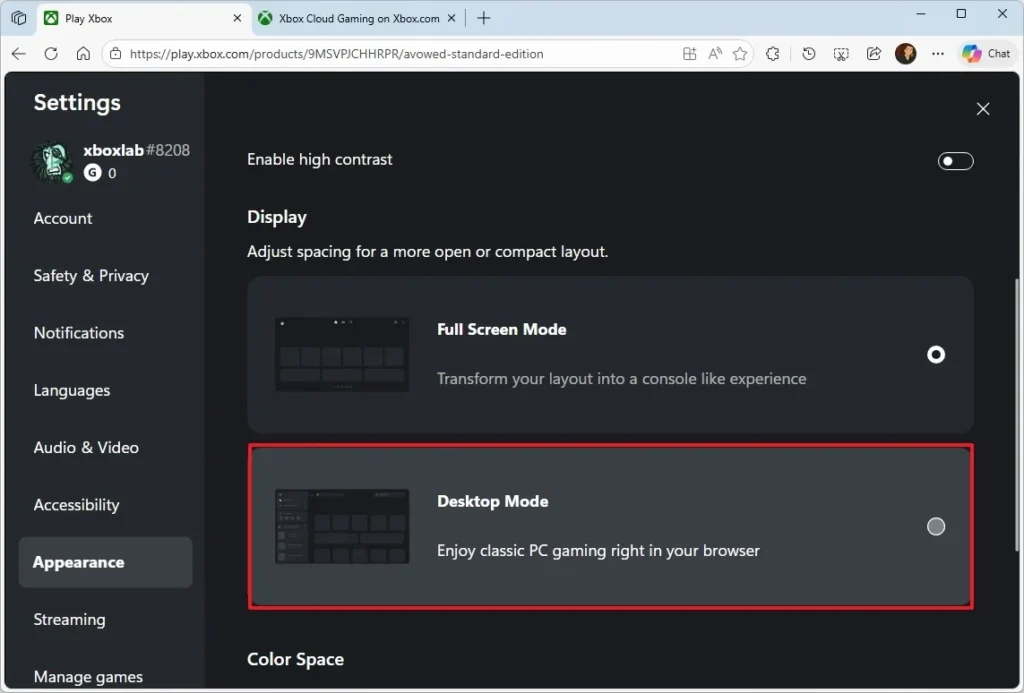Open the browser Settings and more menu

pos(938,53)
